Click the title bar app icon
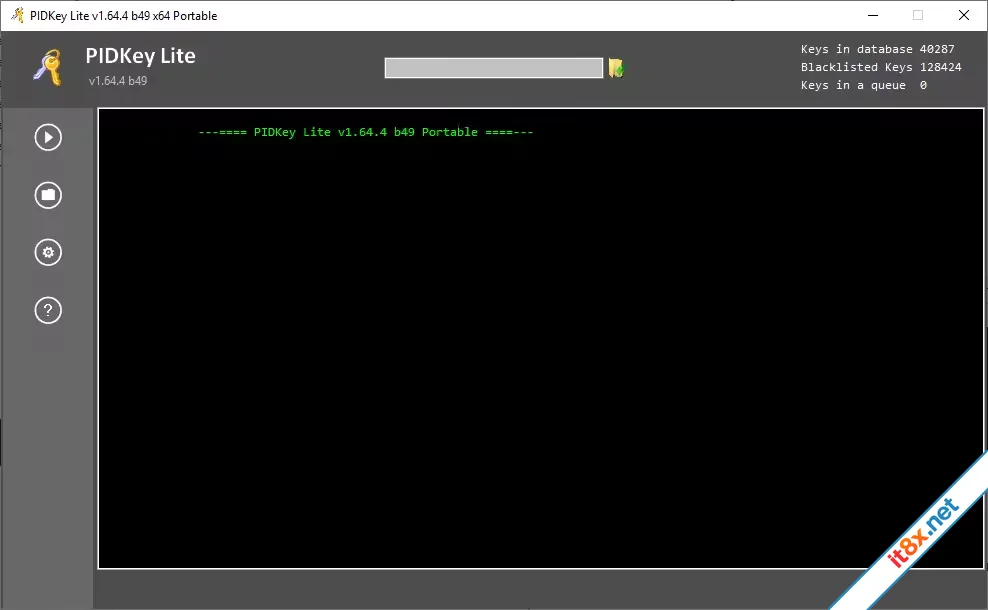The height and width of the screenshot is (610, 988). tap(17, 15)
